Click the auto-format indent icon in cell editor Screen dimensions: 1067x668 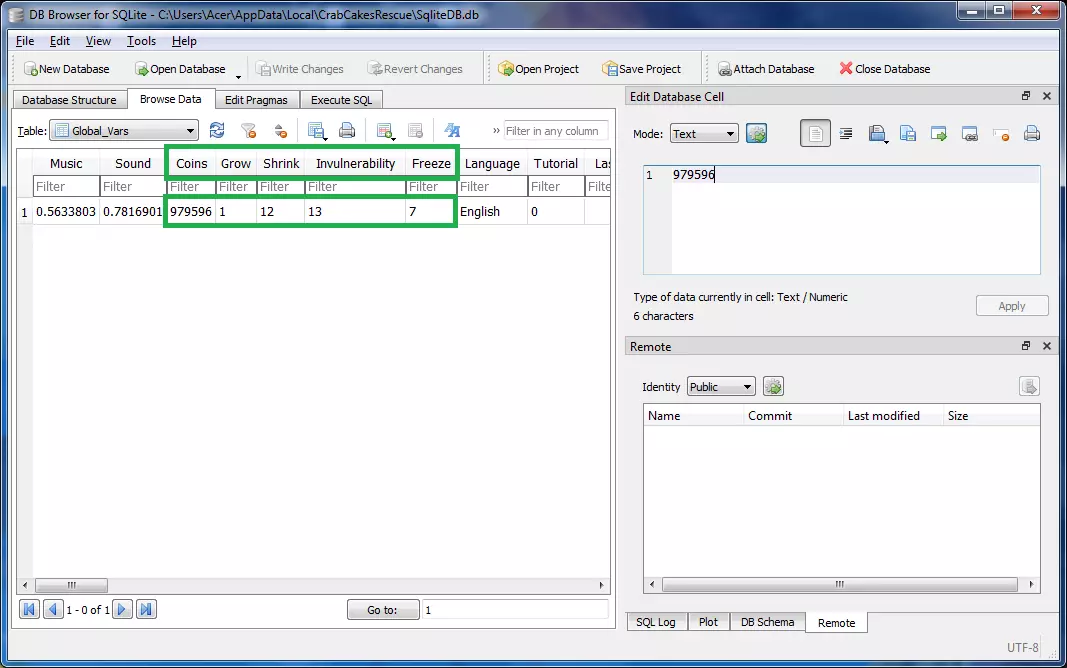[846, 133]
